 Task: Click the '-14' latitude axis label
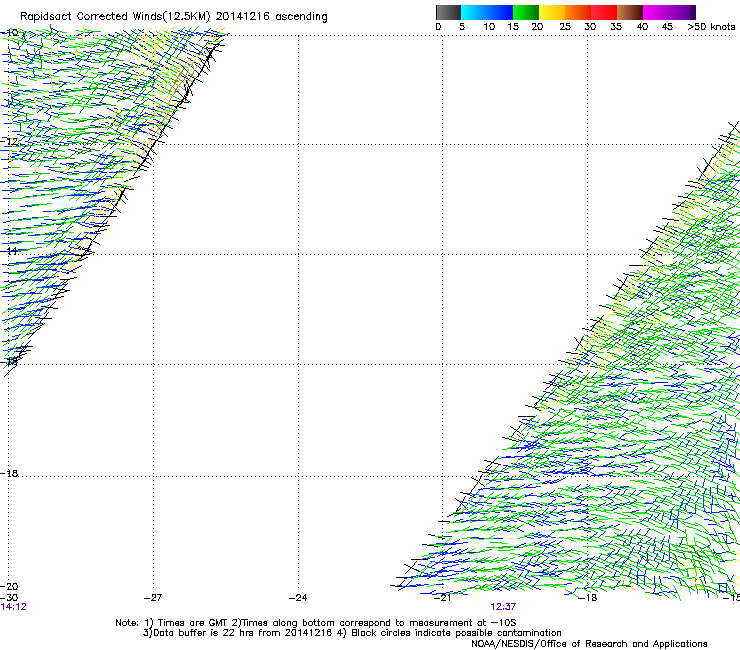(x=9, y=251)
